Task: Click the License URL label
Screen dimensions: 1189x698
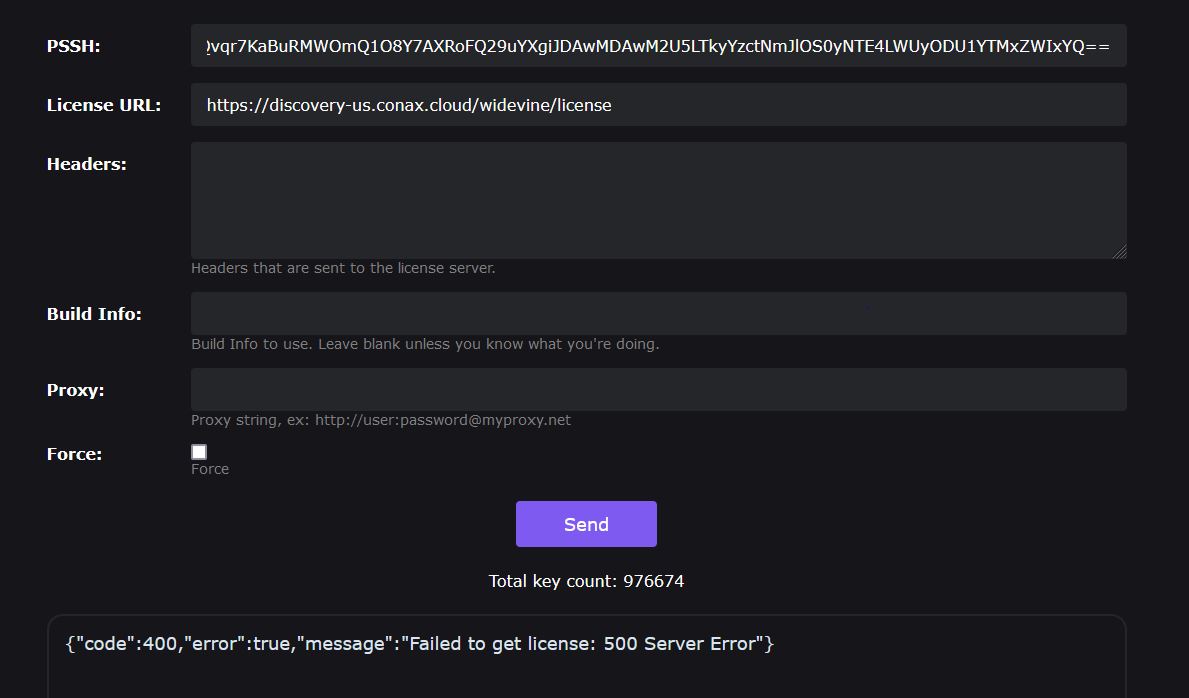Action: click(x=104, y=105)
